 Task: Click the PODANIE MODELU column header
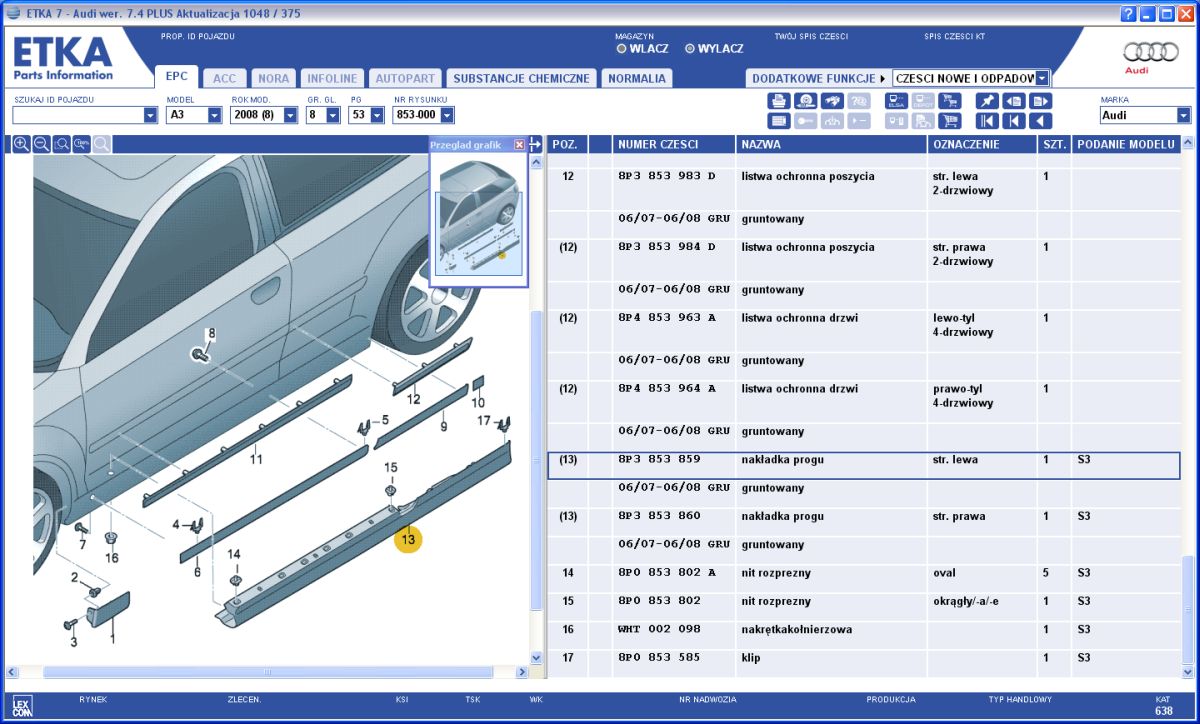pyautogui.click(x=1125, y=144)
